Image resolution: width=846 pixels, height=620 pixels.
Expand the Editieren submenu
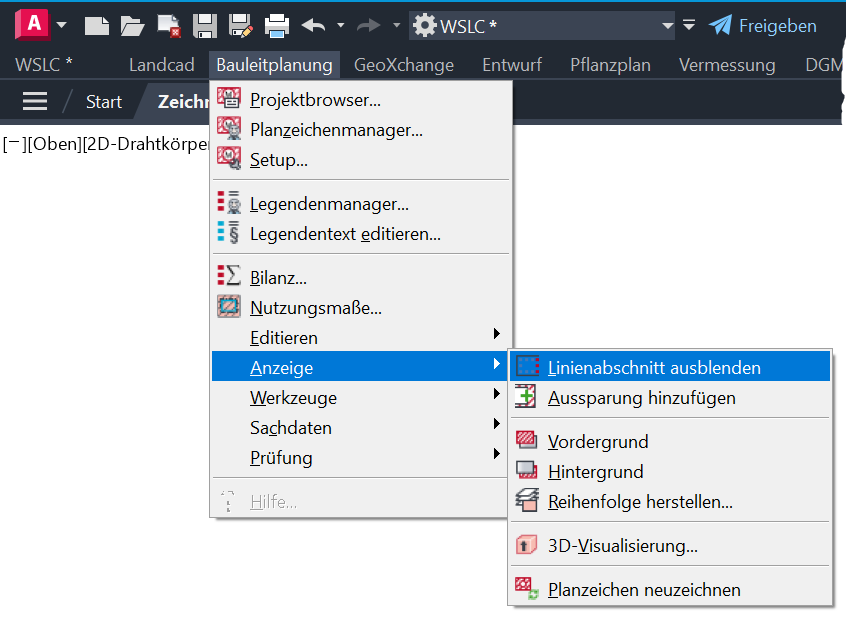(284, 338)
